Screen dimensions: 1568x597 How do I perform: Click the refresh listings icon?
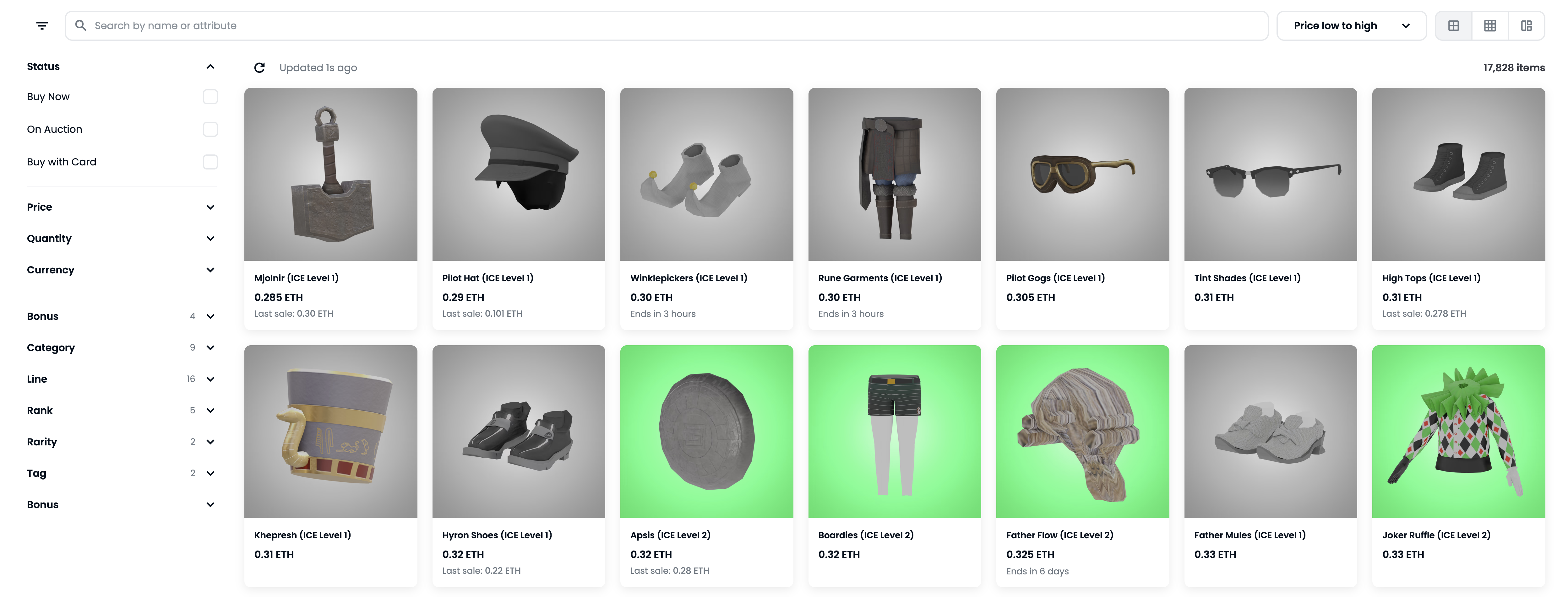(x=259, y=67)
